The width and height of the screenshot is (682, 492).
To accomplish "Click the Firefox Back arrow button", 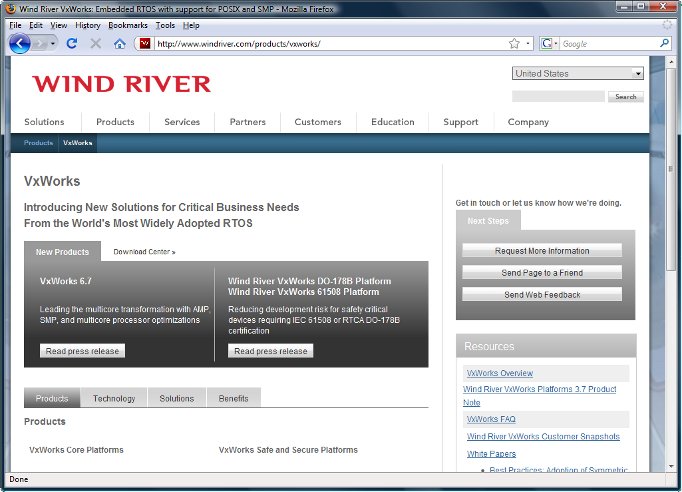I will tap(21, 44).
